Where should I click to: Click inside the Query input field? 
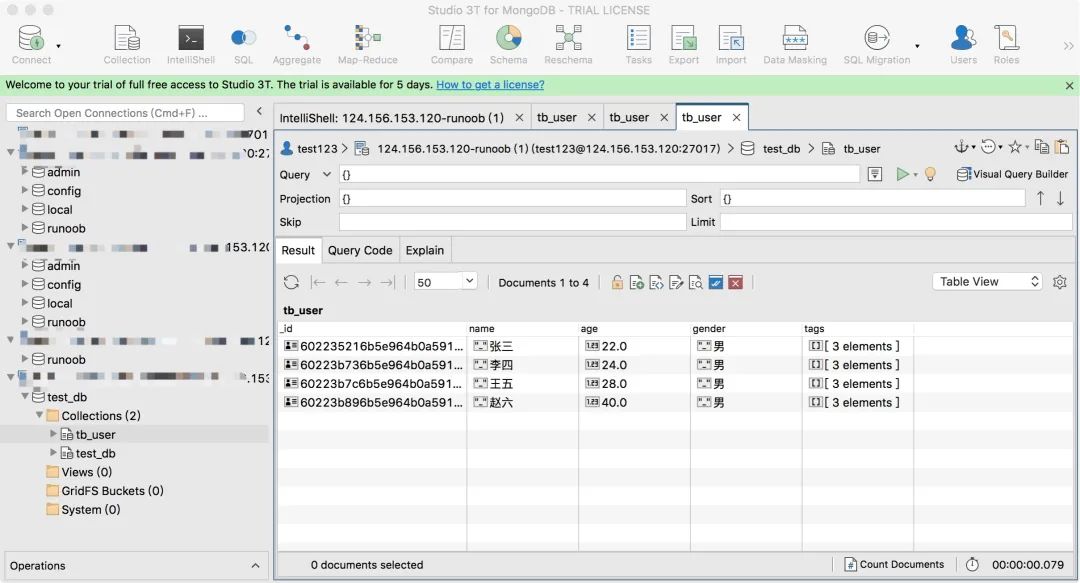pyautogui.click(x=599, y=174)
